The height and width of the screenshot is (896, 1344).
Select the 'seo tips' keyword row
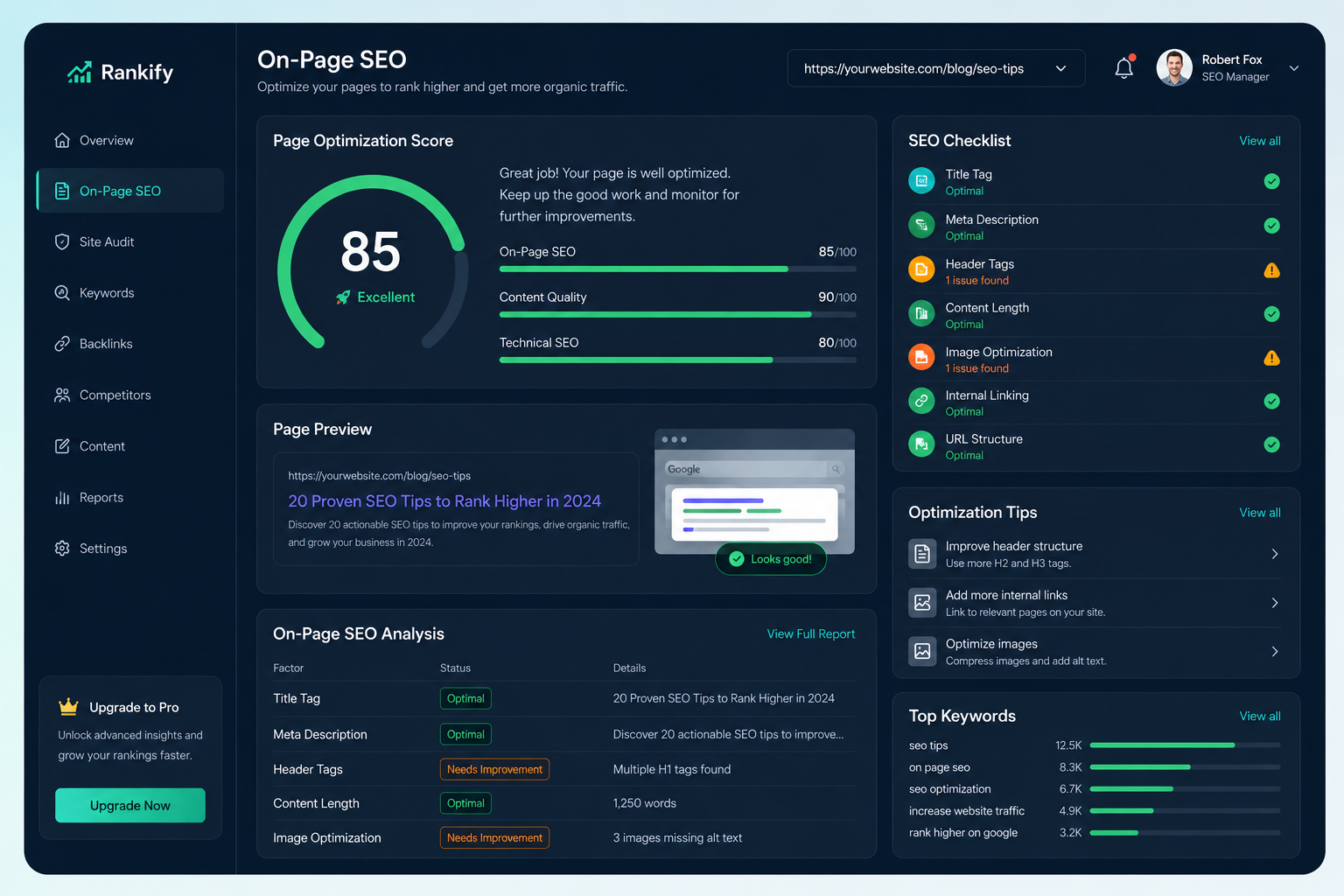(x=1095, y=745)
